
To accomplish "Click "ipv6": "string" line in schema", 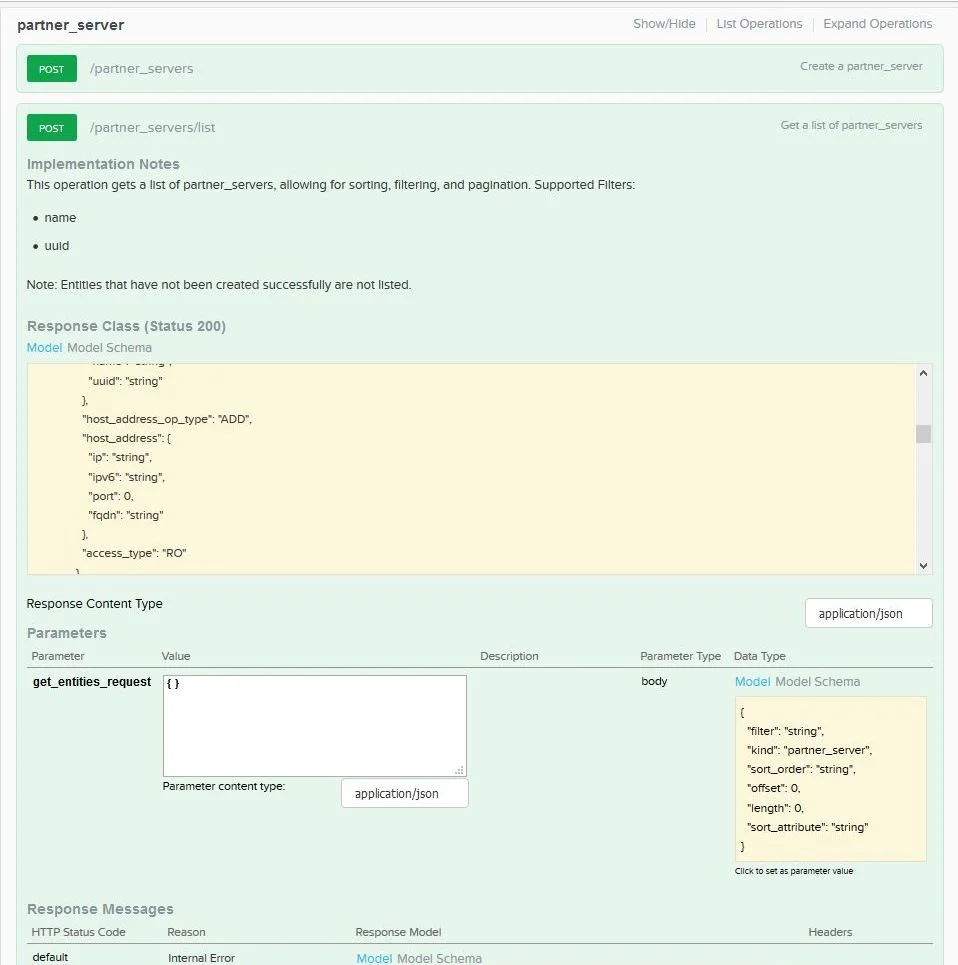I will point(126,477).
